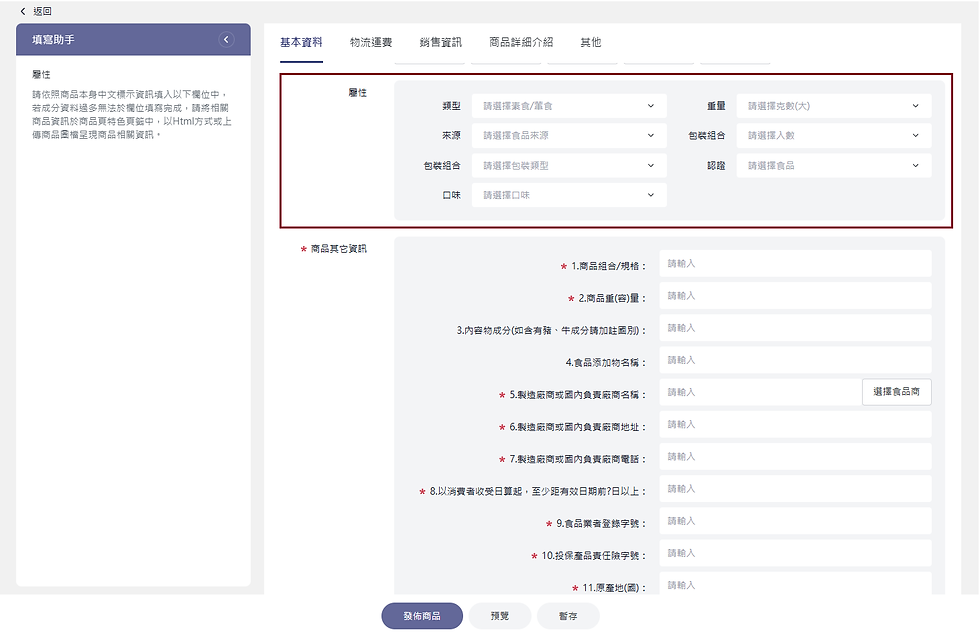The image size is (980, 636).
Task: Click the 11.原產地(國) input field
Action: (x=795, y=584)
